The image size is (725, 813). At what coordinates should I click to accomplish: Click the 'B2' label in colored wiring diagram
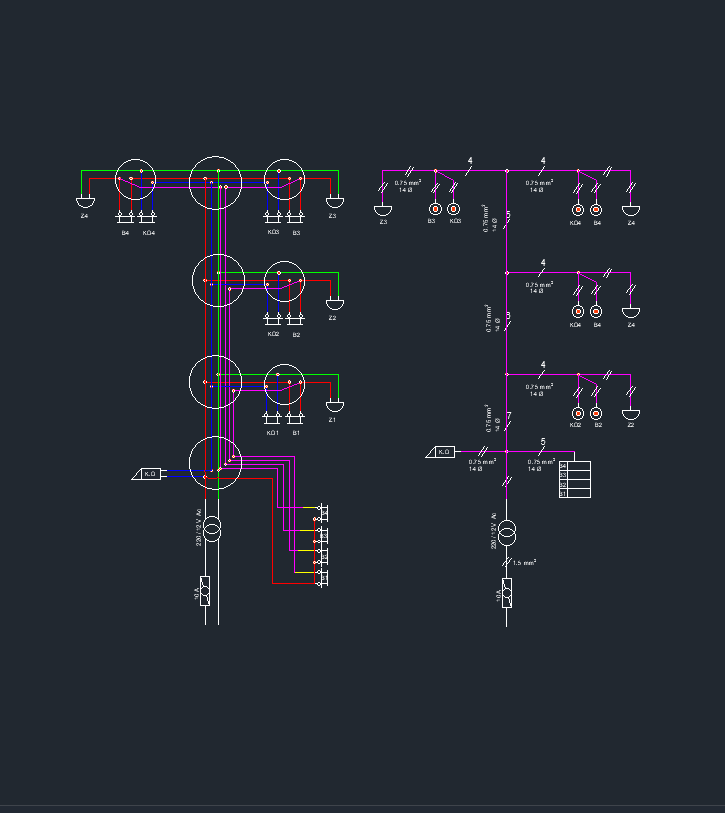pyautogui.click(x=296, y=335)
